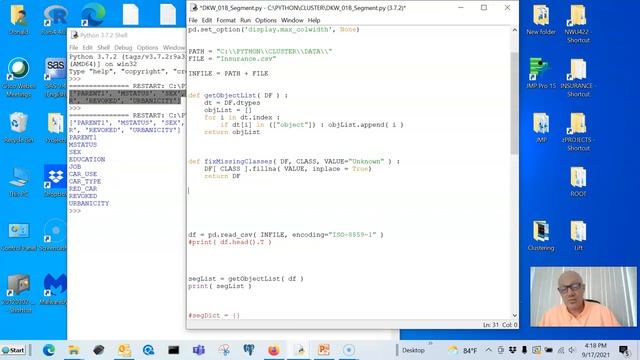Screen dimensions: 640x360
Task: Click URBANICITY in the Python Shell output list
Action: pos(89,203)
